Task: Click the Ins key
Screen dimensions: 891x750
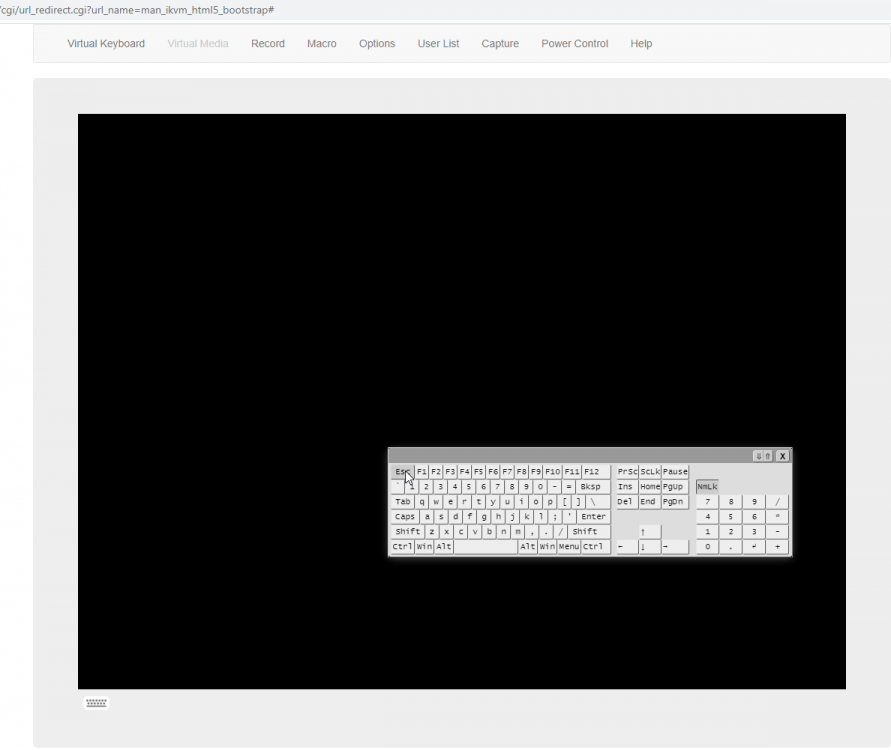Action: (x=627, y=486)
